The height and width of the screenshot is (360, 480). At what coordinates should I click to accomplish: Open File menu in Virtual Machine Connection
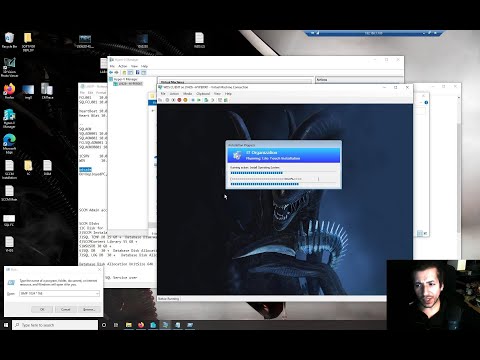pos(163,94)
